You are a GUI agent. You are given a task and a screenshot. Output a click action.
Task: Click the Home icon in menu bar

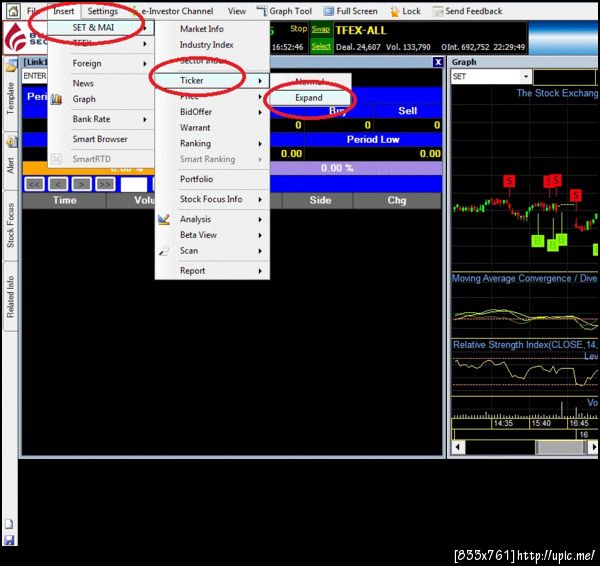[x=13, y=11]
